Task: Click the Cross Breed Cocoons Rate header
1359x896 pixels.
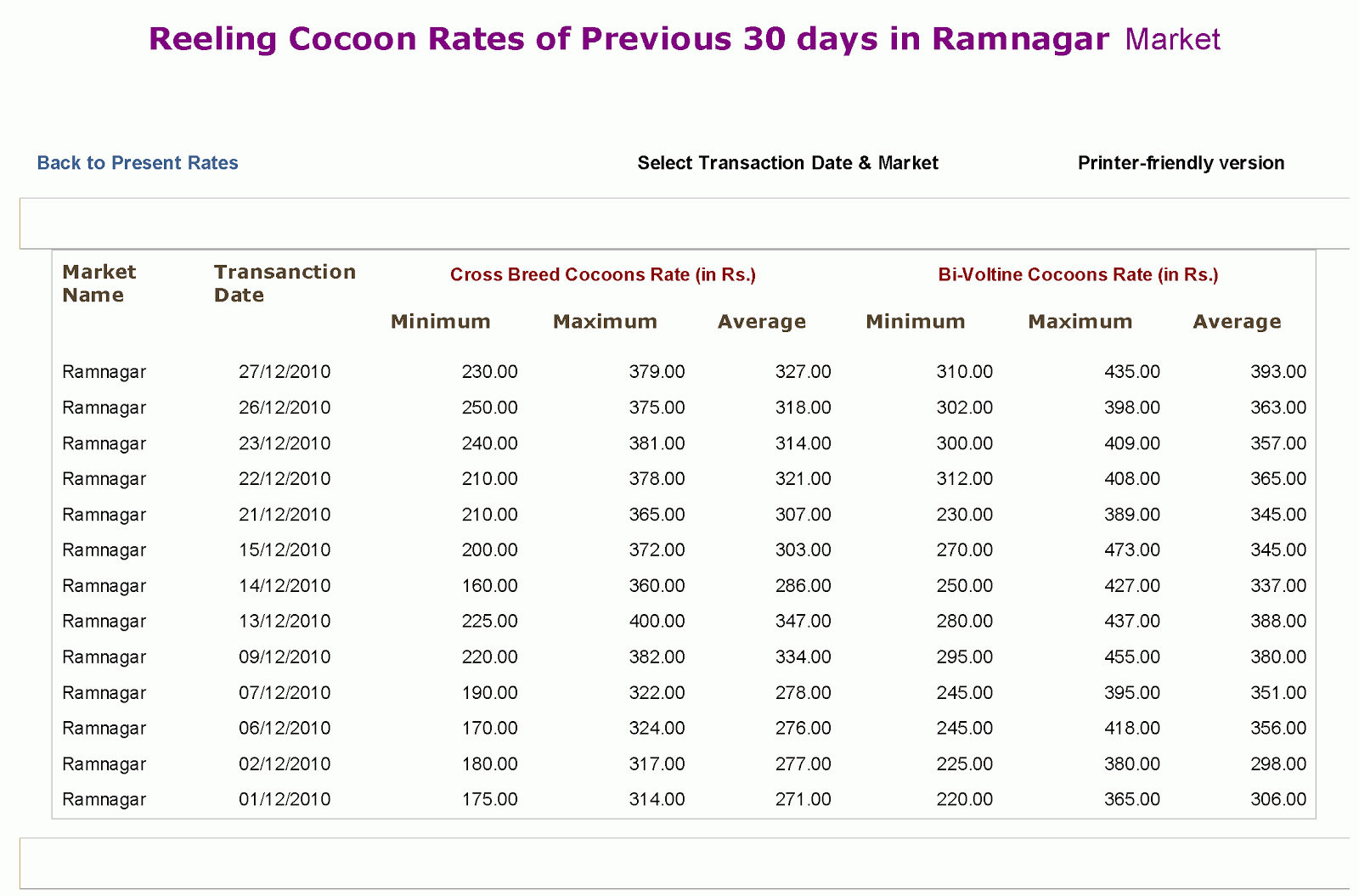Action: [603, 274]
